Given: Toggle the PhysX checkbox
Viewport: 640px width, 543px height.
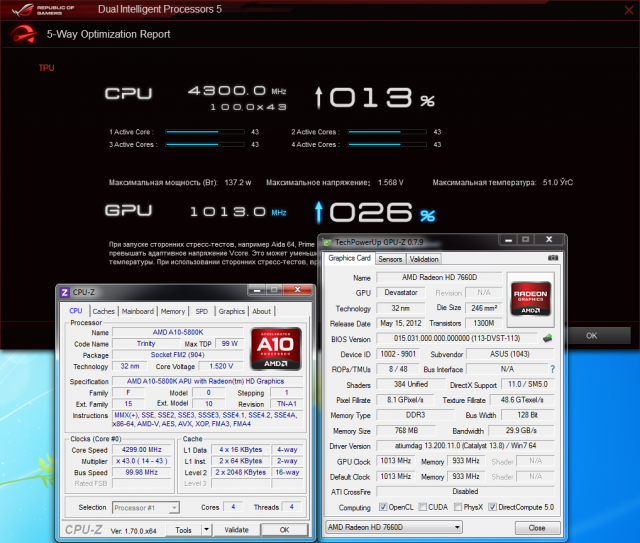Looking at the screenshot, I should click(x=458, y=507).
